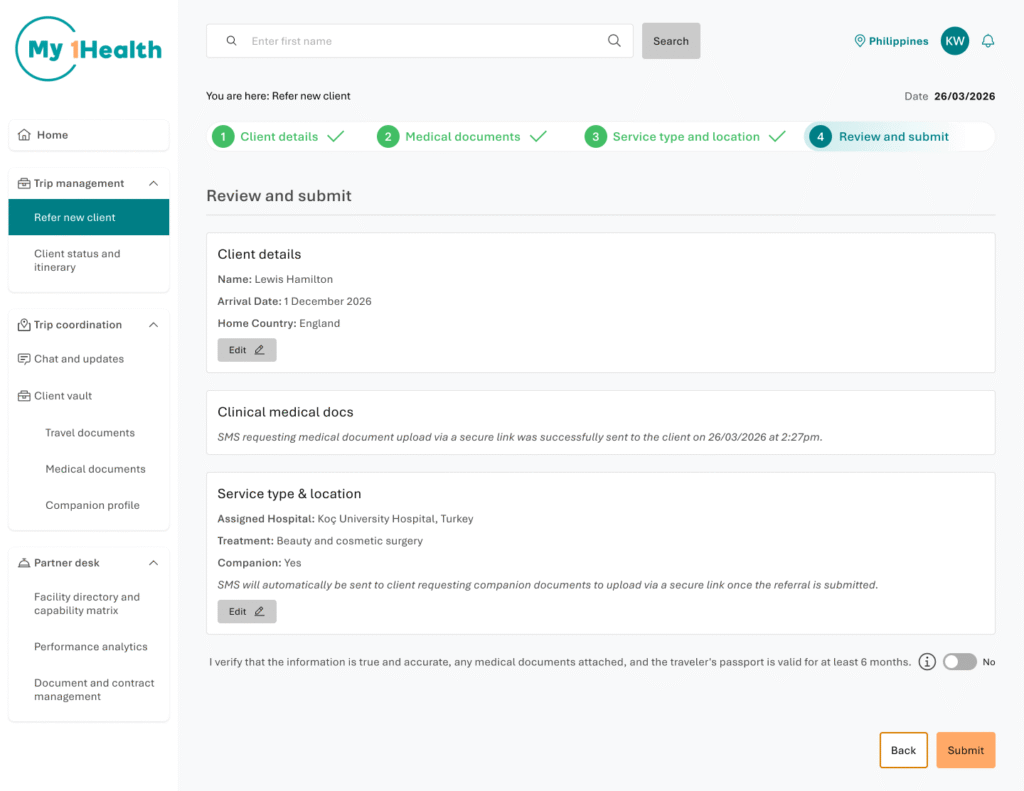This screenshot has height=791, width=1024.
Task: Click the arrival date 1 December 2026
Action: [x=327, y=301]
